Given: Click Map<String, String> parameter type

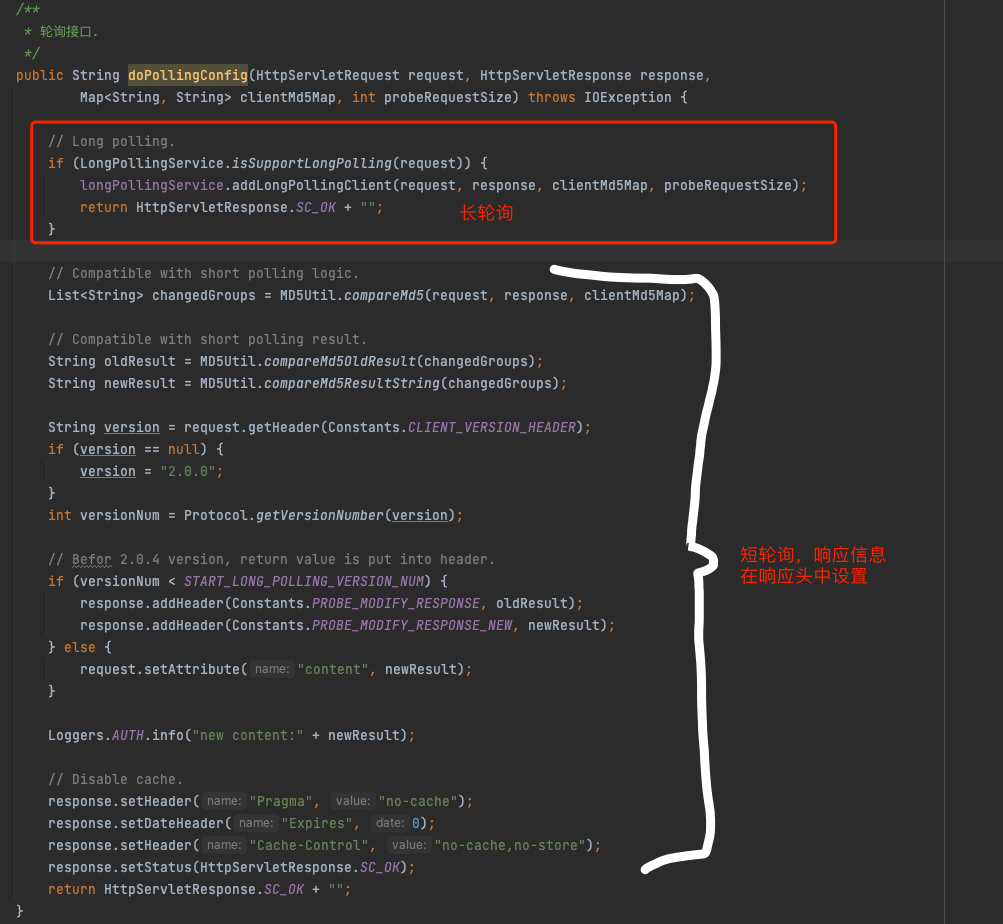Looking at the screenshot, I should [155, 97].
